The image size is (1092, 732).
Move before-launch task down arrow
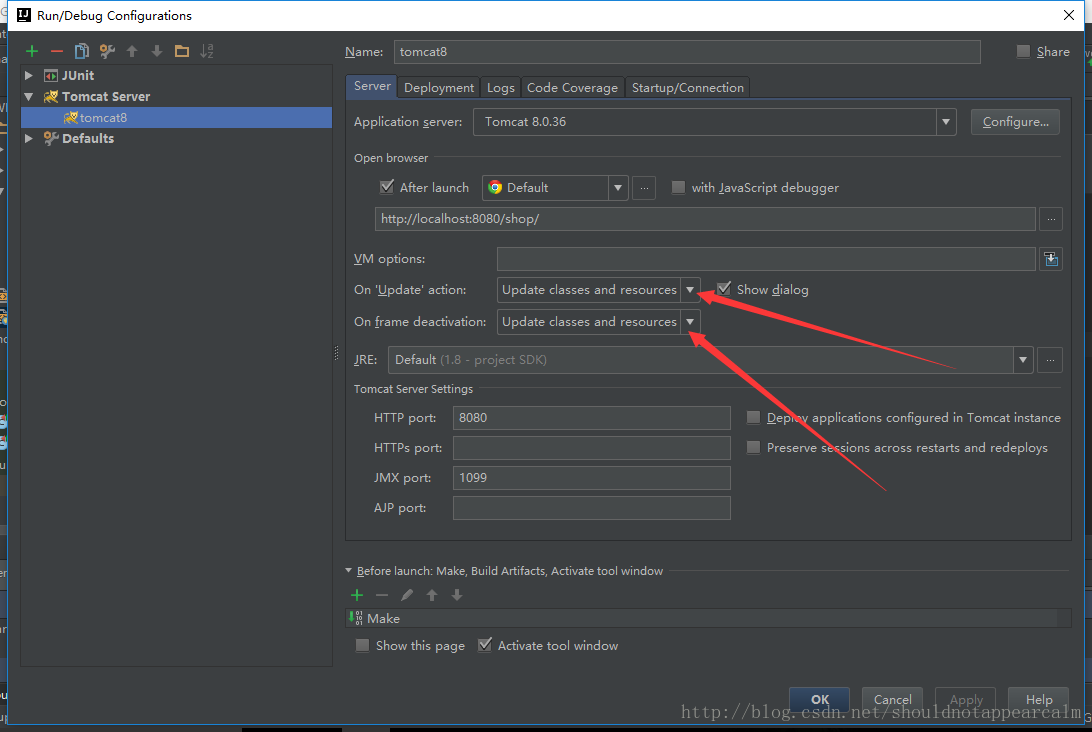457,595
